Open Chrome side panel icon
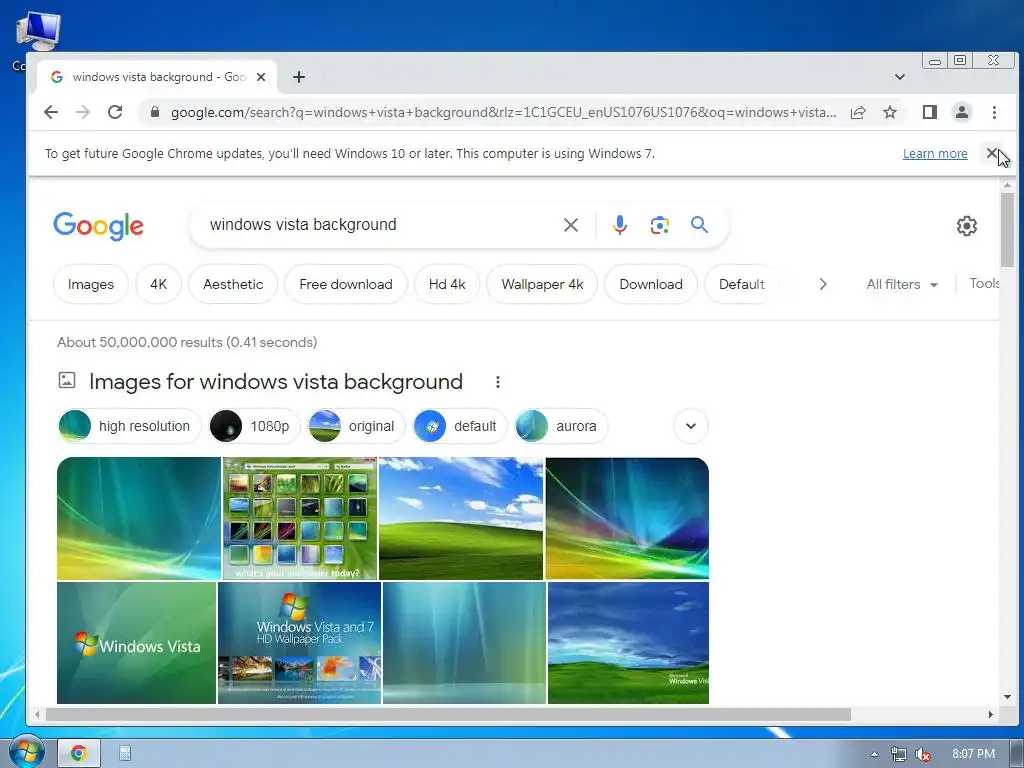Screen dimensions: 1024x768 [930, 112]
